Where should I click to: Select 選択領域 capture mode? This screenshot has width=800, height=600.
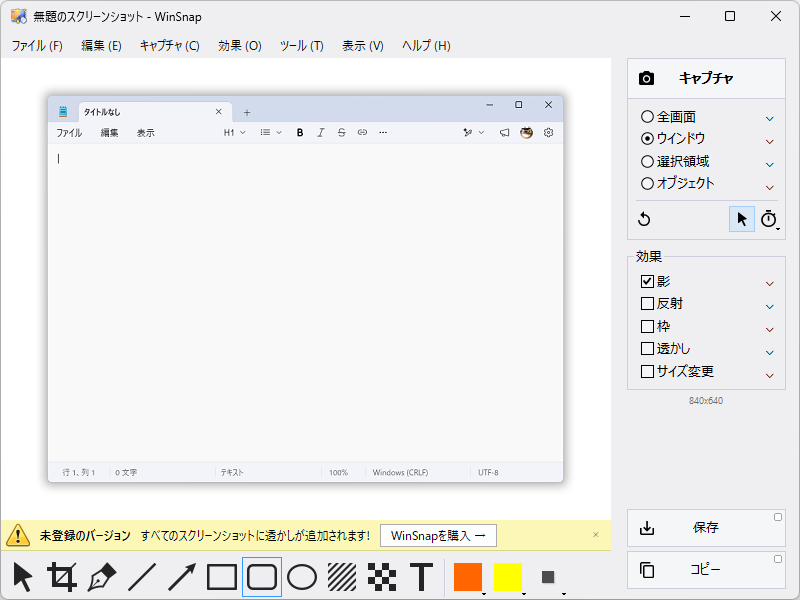coord(675,162)
